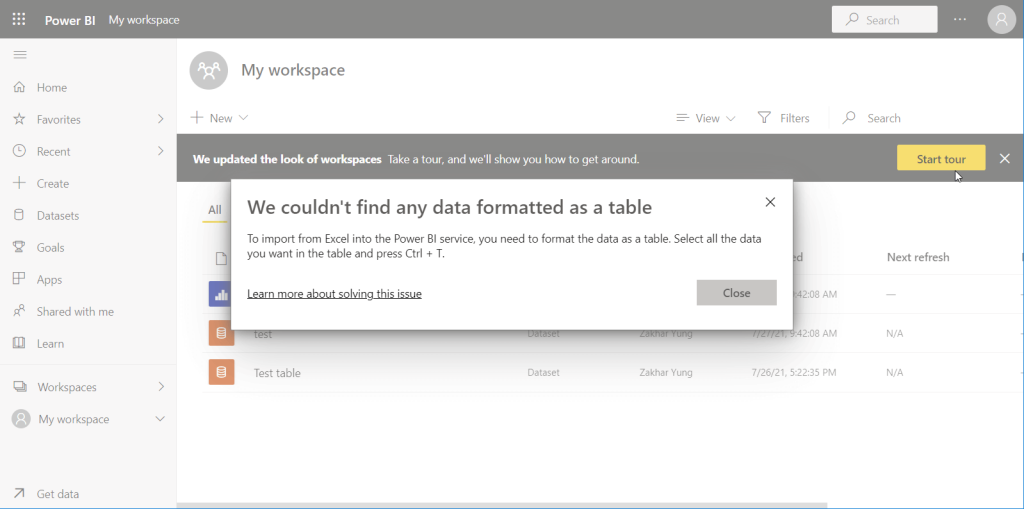Click the Close button in dialog
The image size is (1024, 509).
737,293
